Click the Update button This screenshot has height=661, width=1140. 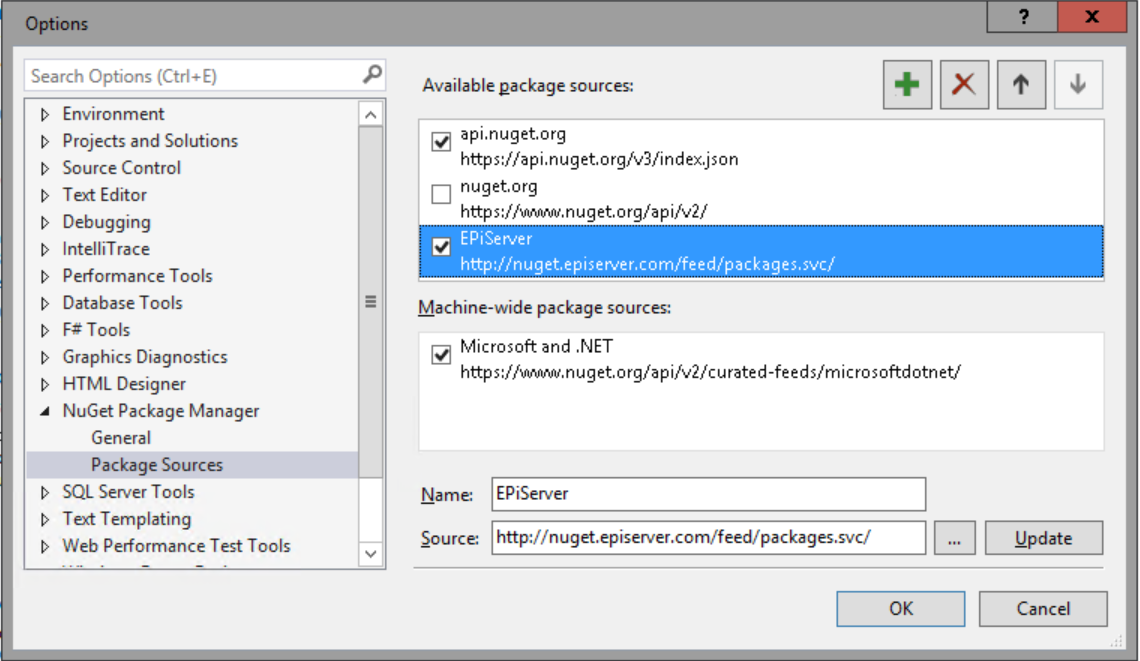[1043, 538]
